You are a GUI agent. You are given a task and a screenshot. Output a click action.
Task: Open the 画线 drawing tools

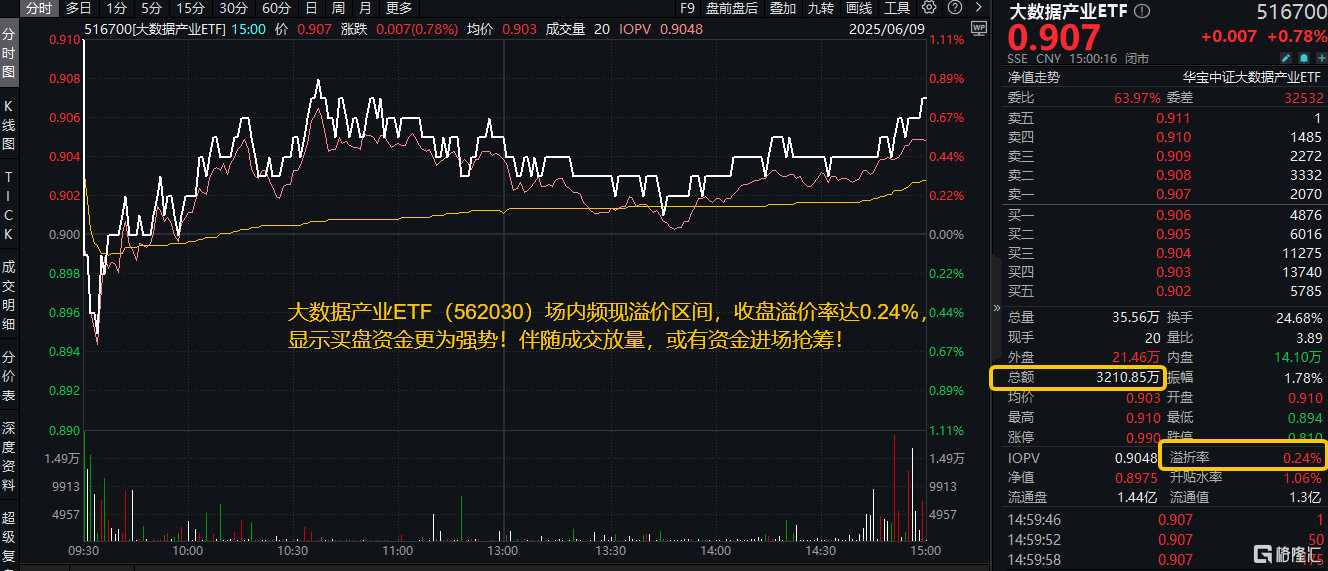[x=859, y=8]
